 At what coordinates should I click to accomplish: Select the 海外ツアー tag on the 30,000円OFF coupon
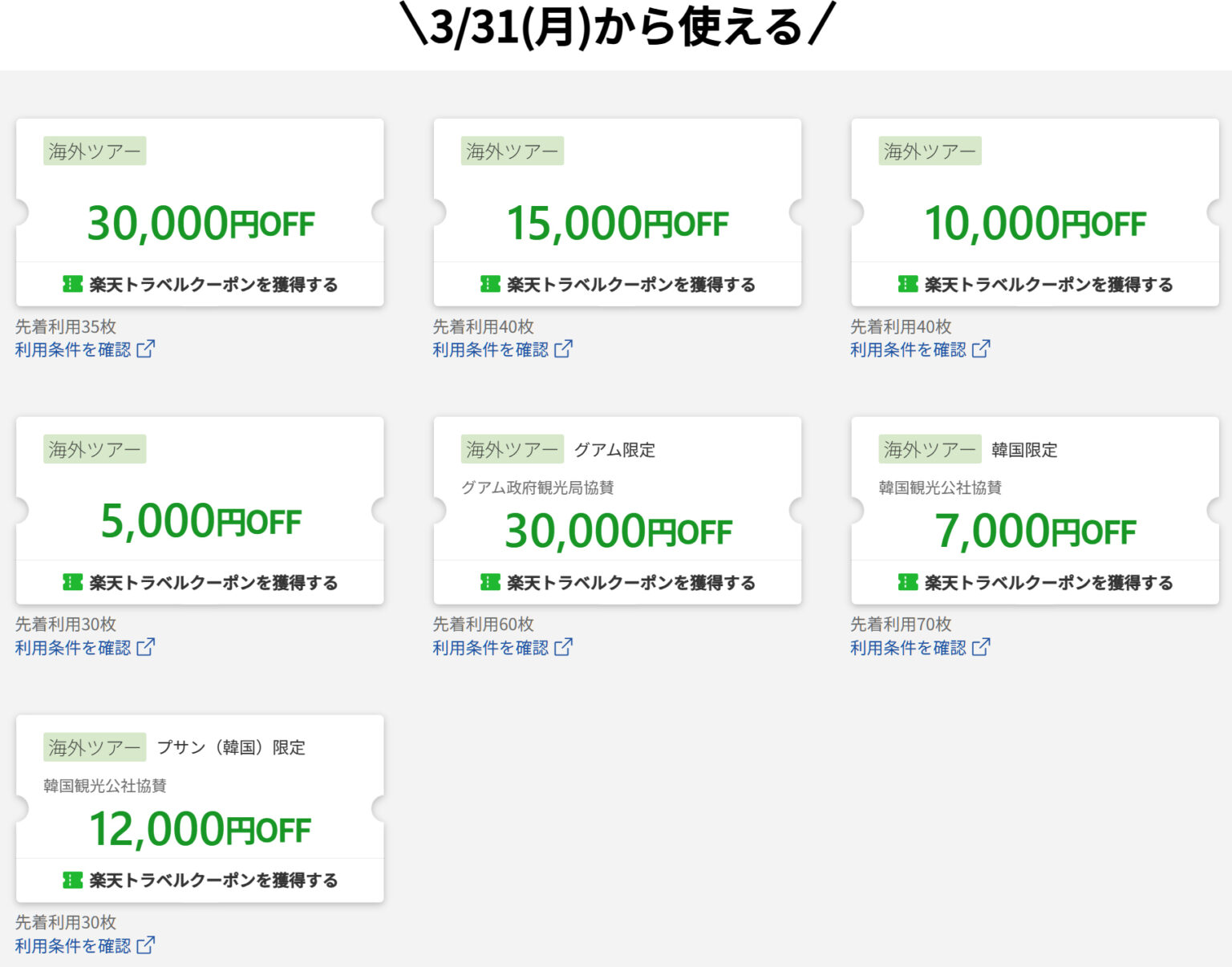95,151
